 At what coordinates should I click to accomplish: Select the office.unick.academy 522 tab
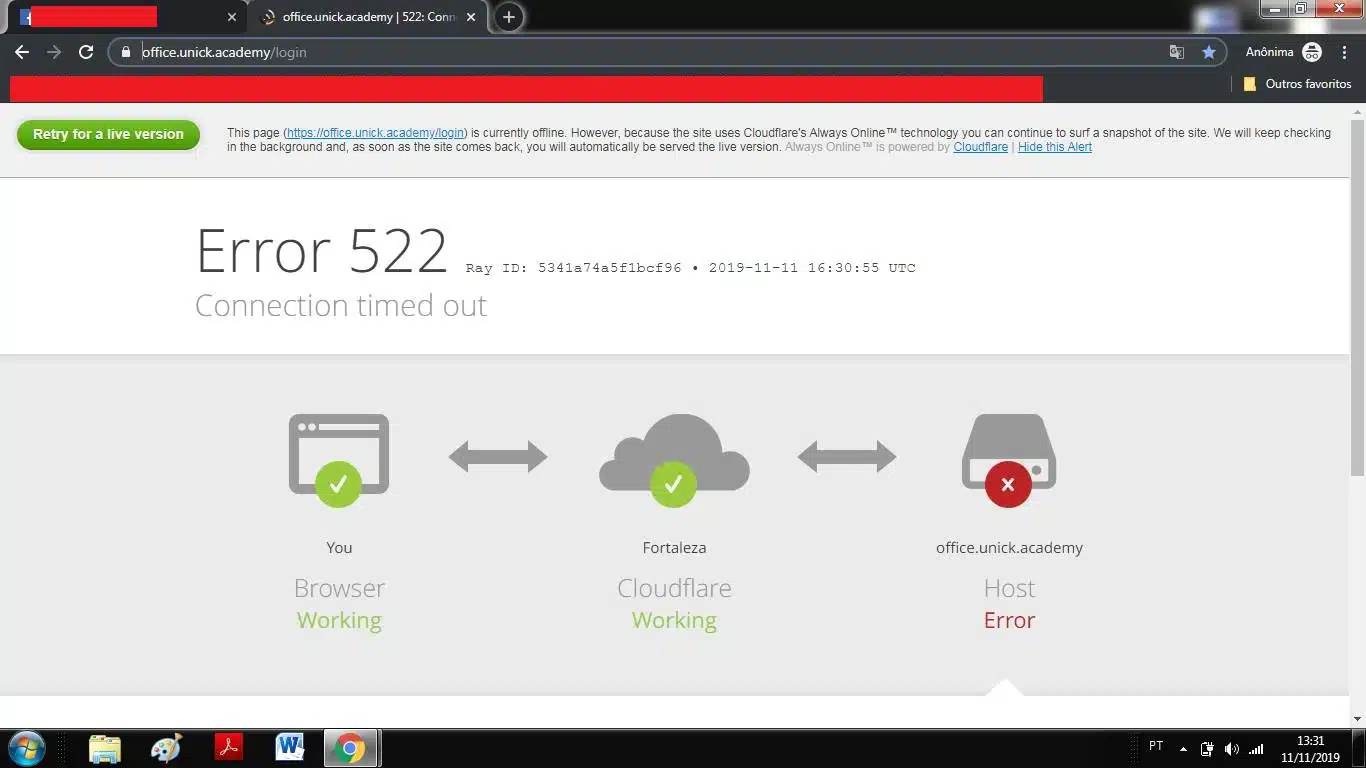point(368,17)
